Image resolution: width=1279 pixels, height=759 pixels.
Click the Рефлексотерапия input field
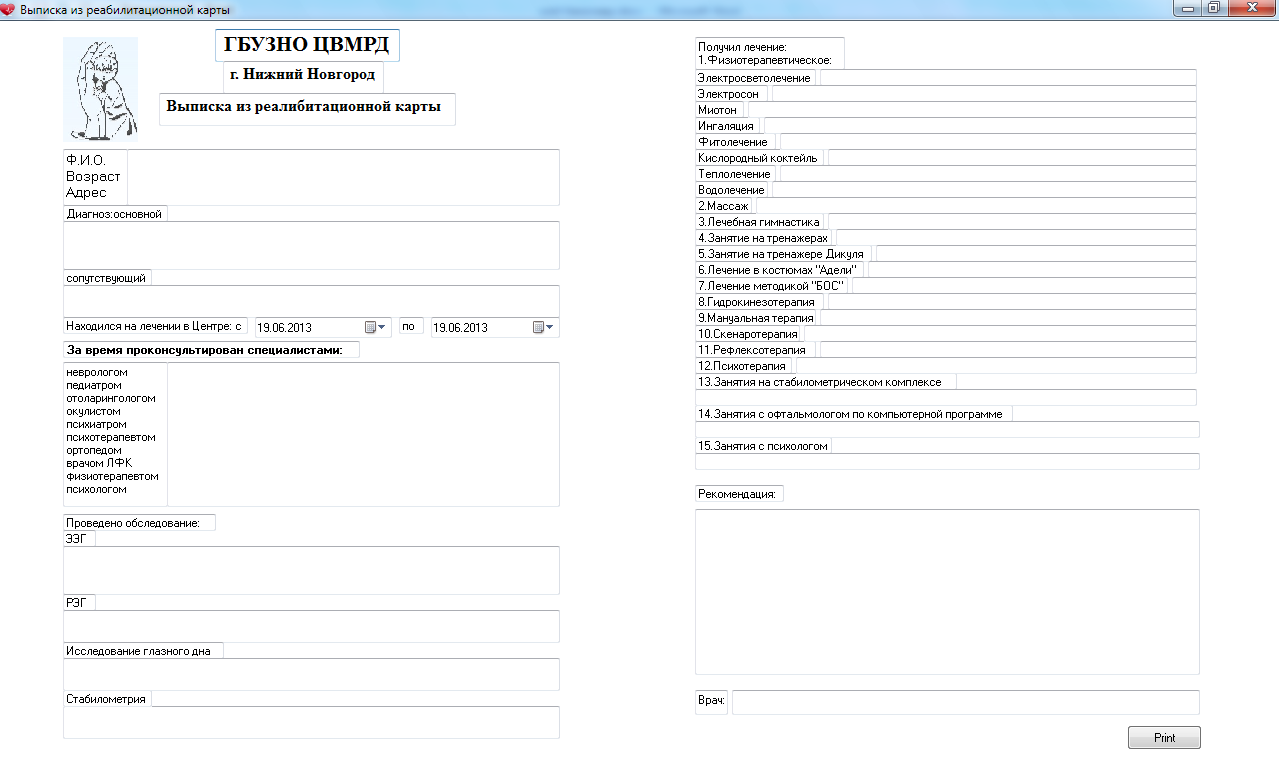point(1008,349)
